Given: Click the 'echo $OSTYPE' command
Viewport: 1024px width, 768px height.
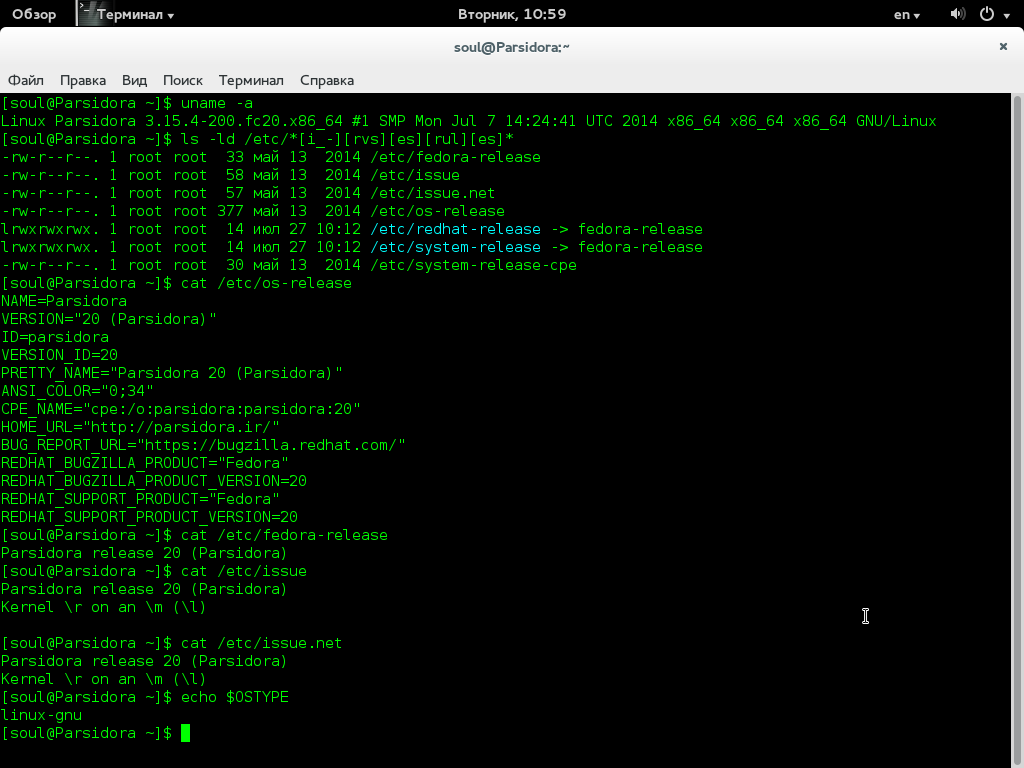Looking at the screenshot, I should coord(234,697).
